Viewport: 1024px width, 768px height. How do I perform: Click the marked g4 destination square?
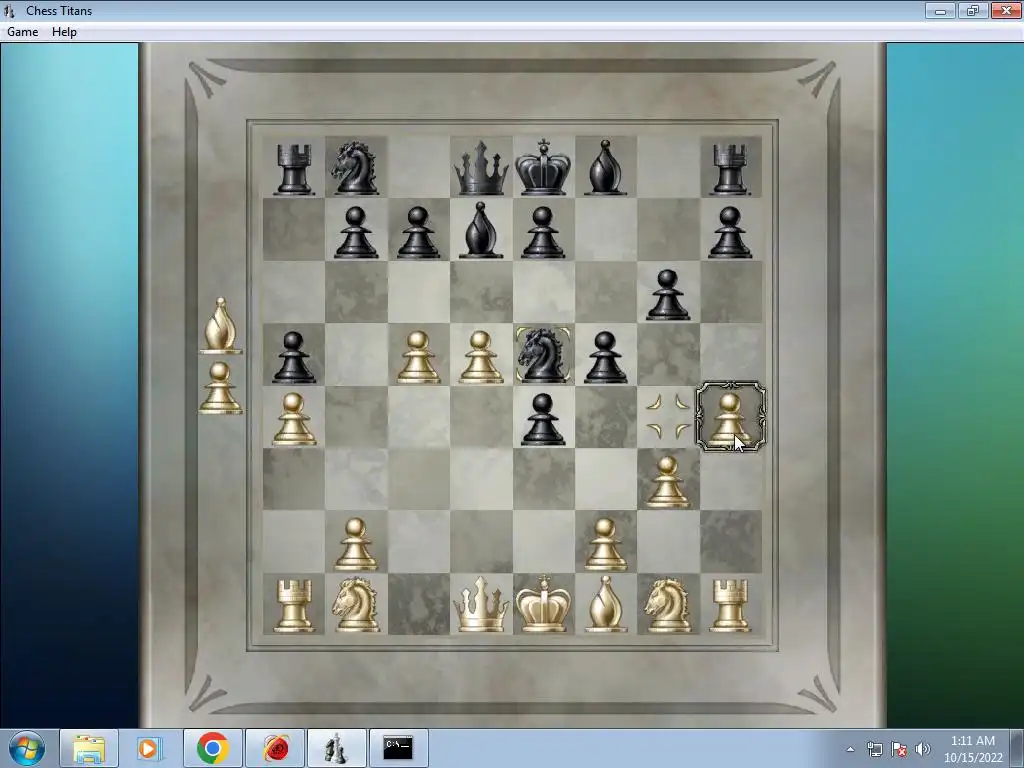pos(667,417)
